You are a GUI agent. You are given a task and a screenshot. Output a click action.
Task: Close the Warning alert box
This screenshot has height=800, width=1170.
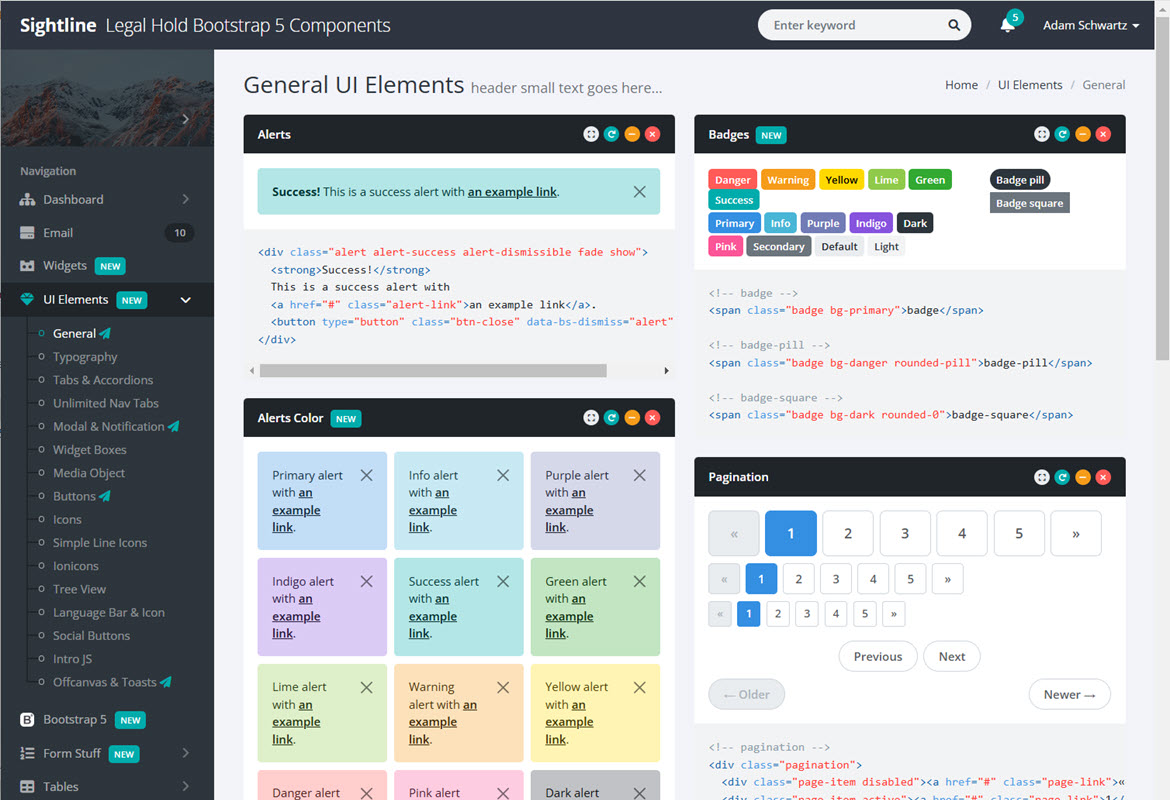503,687
